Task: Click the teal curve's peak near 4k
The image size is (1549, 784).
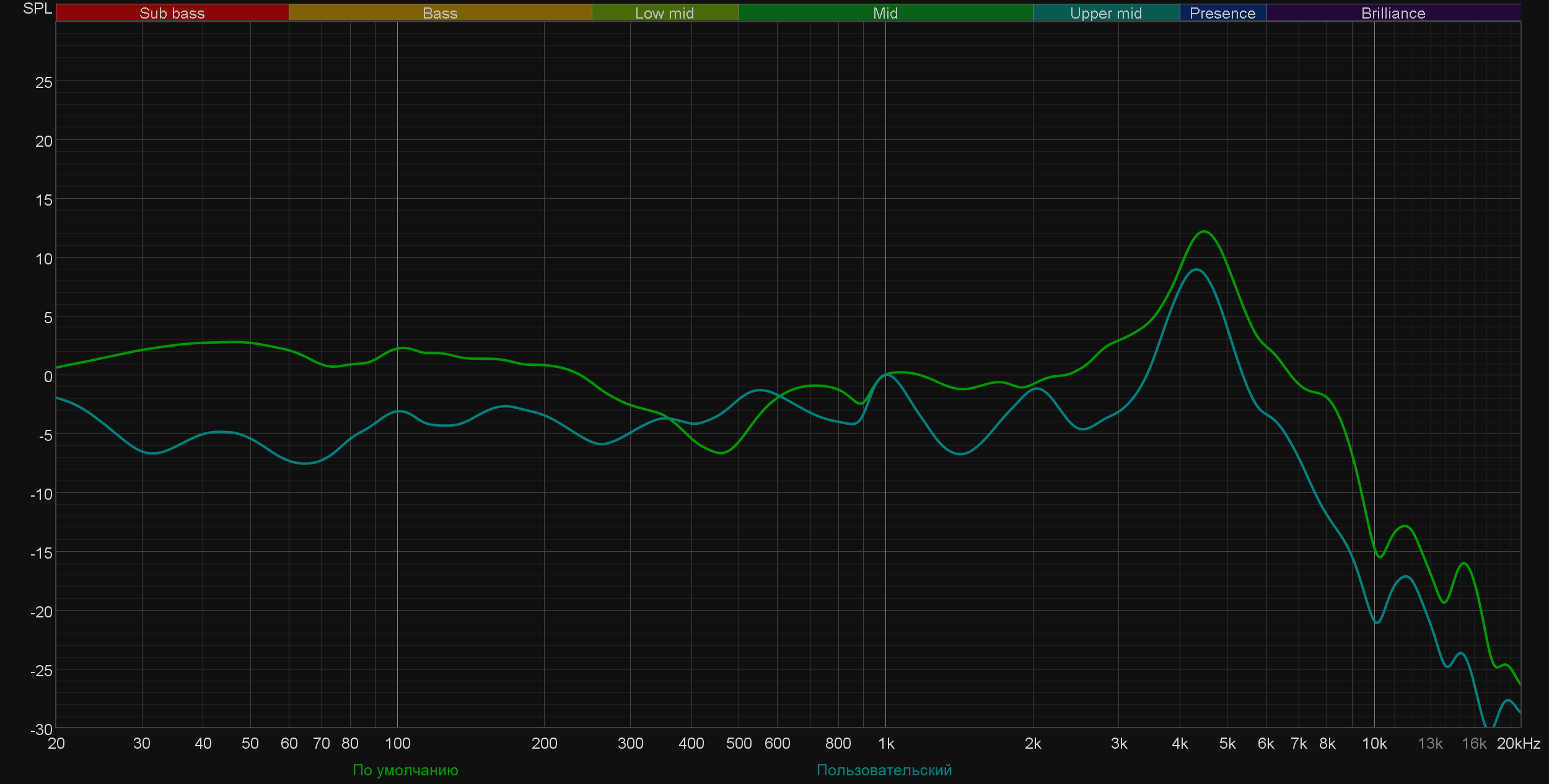Action: pos(1196,269)
